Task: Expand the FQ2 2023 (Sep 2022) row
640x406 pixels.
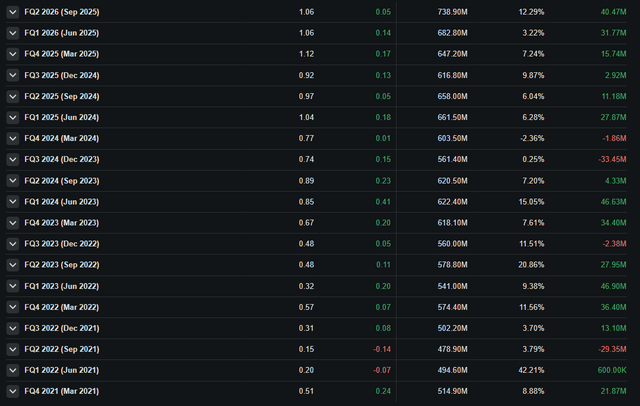Action: (13, 265)
